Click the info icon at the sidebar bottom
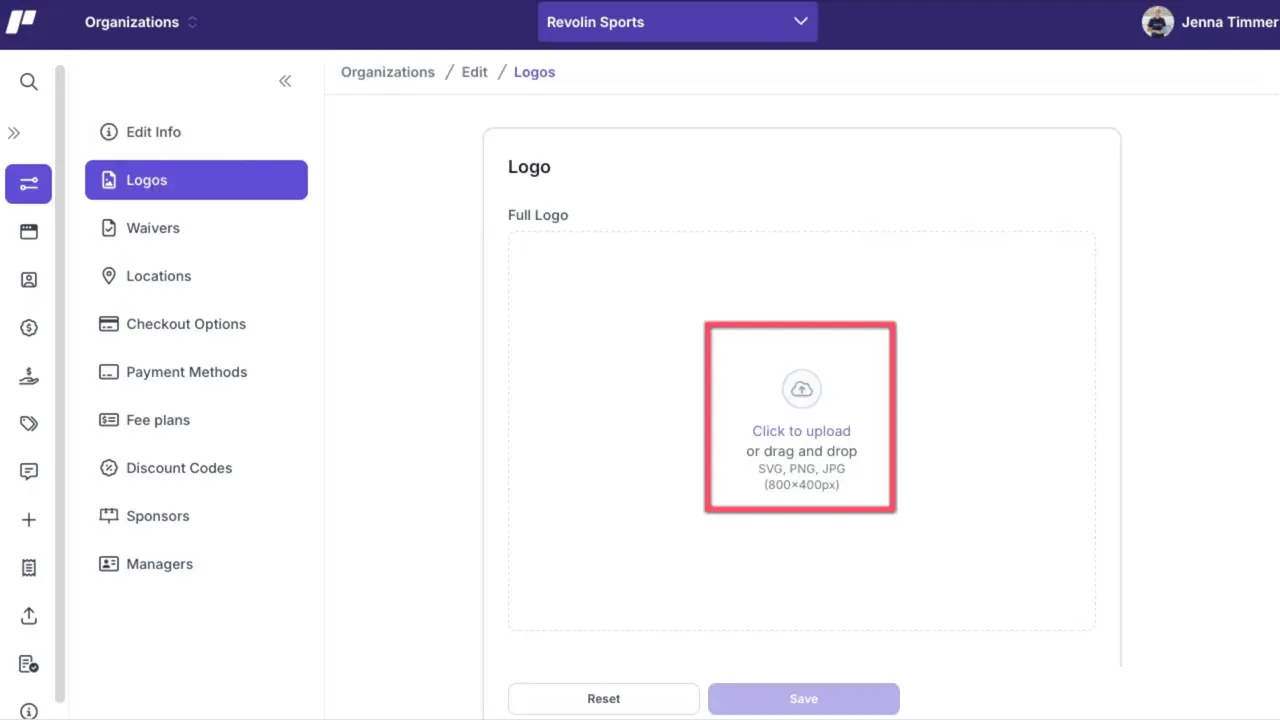 28,711
